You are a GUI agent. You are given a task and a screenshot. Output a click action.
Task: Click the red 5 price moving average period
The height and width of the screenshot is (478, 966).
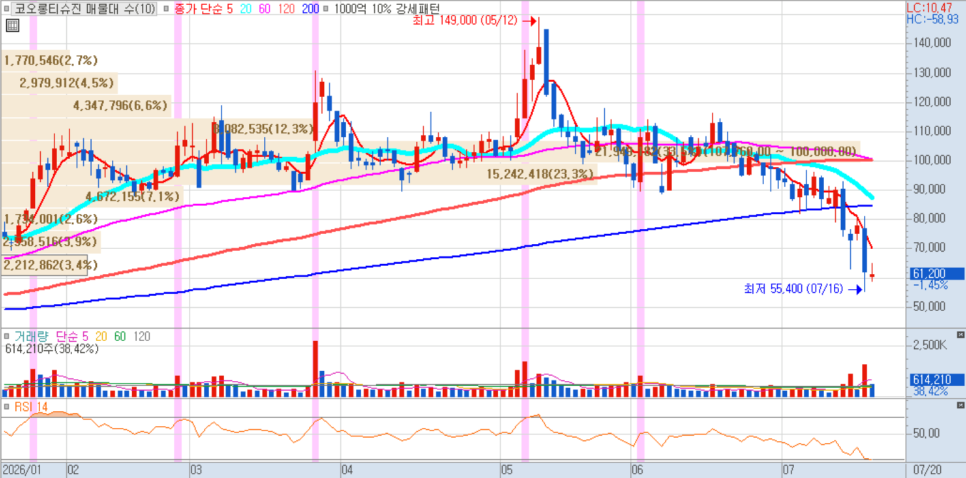(228, 9)
